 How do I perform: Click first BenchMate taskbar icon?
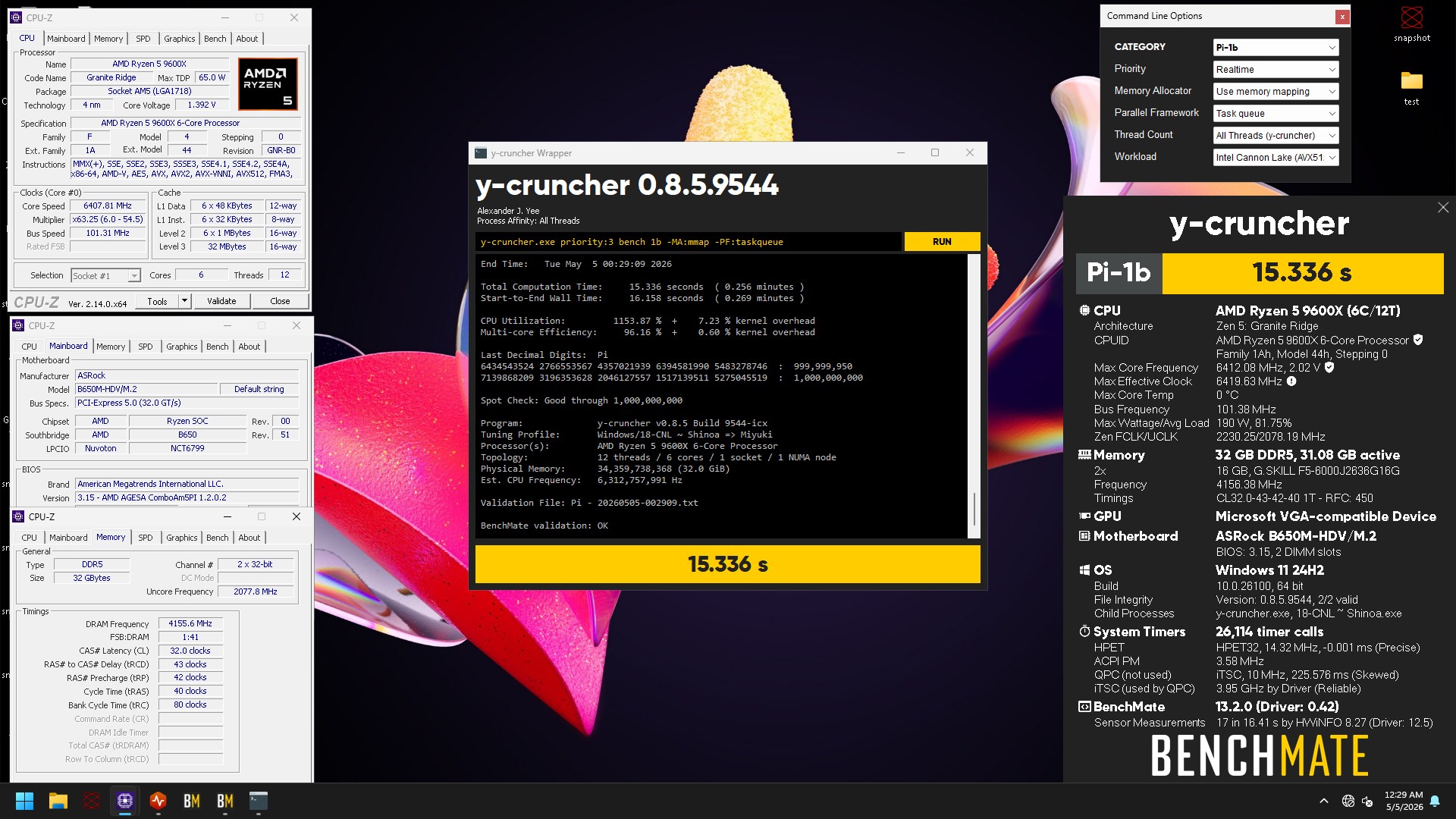point(192,801)
